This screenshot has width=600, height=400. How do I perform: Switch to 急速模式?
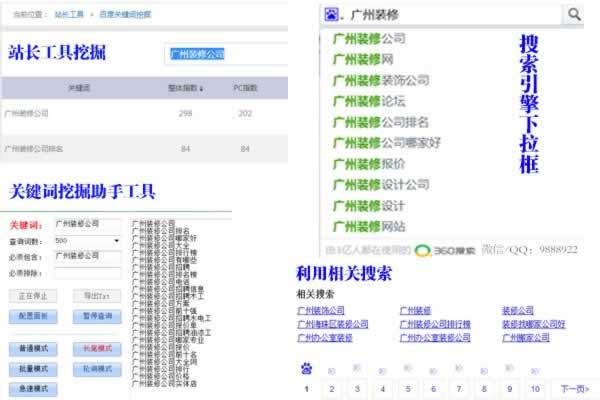pos(33,389)
